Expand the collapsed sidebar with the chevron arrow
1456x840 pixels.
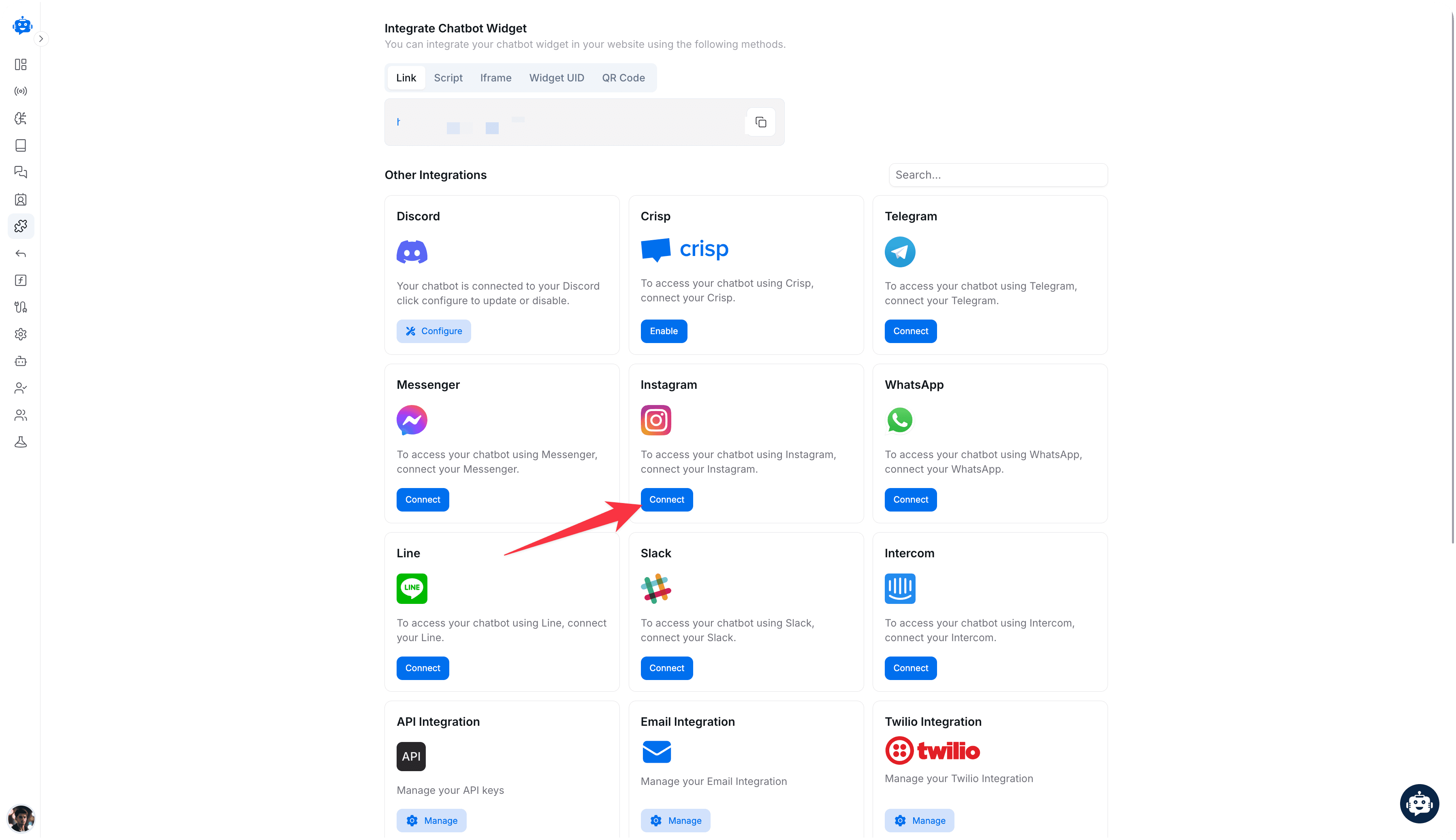pyautogui.click(x=41, y=38)
